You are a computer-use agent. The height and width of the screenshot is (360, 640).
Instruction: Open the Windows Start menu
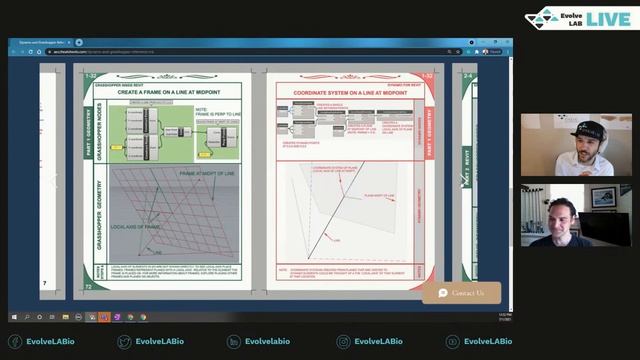[x=14, y=317]
